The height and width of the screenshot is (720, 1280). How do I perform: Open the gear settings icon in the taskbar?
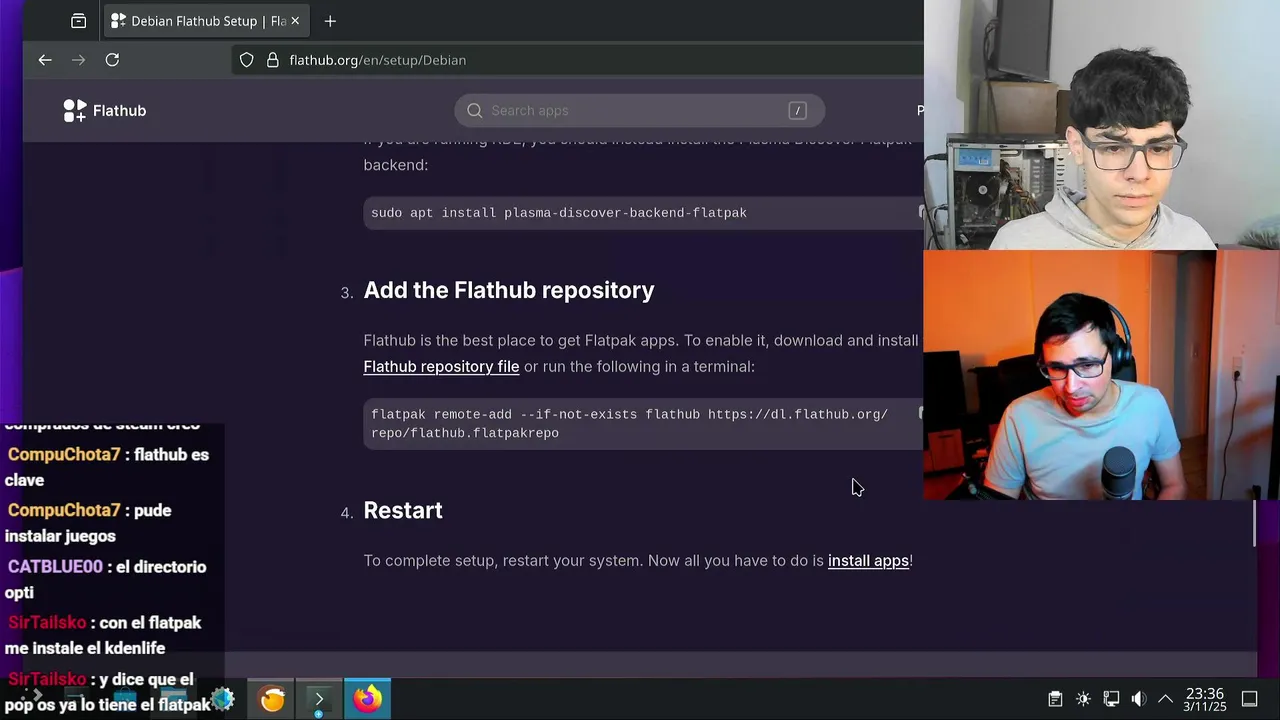point(223,699)
